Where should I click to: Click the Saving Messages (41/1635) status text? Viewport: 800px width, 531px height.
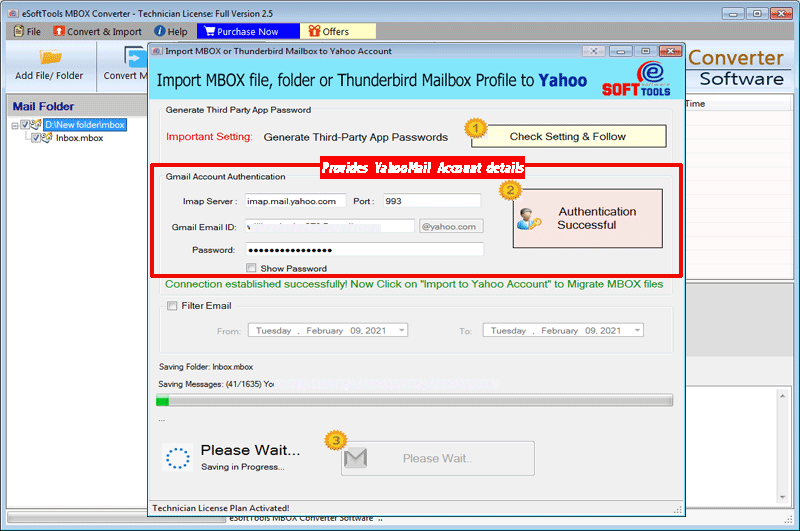click(x=216, y=384)
